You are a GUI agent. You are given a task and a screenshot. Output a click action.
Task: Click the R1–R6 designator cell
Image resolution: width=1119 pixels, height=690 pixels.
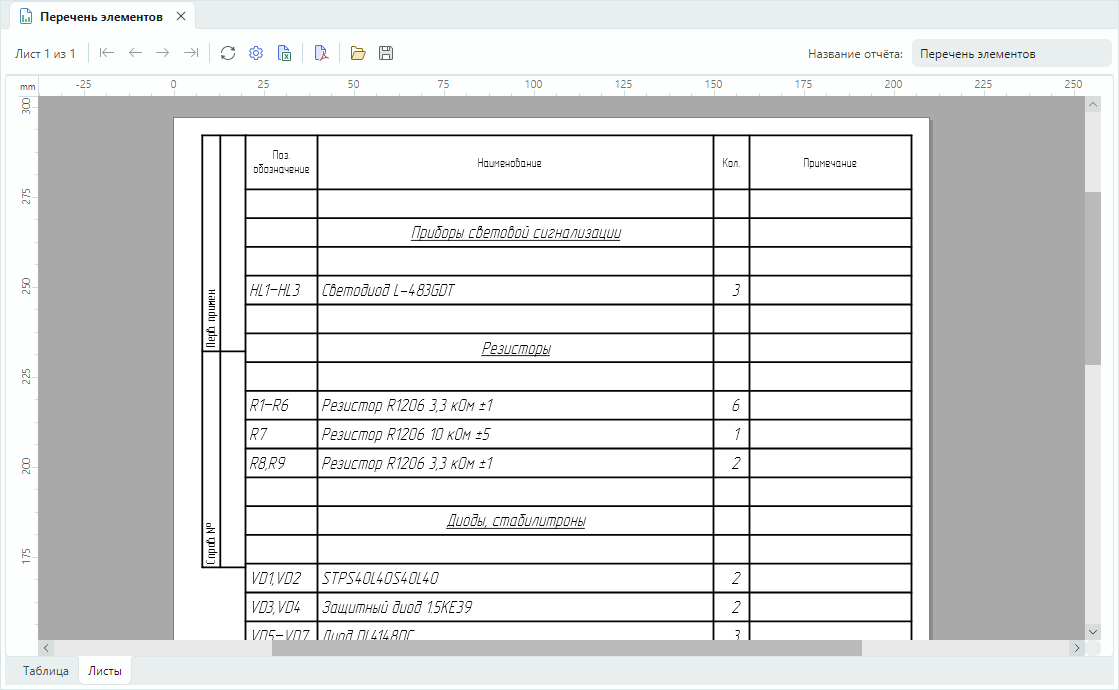point(281,405)
